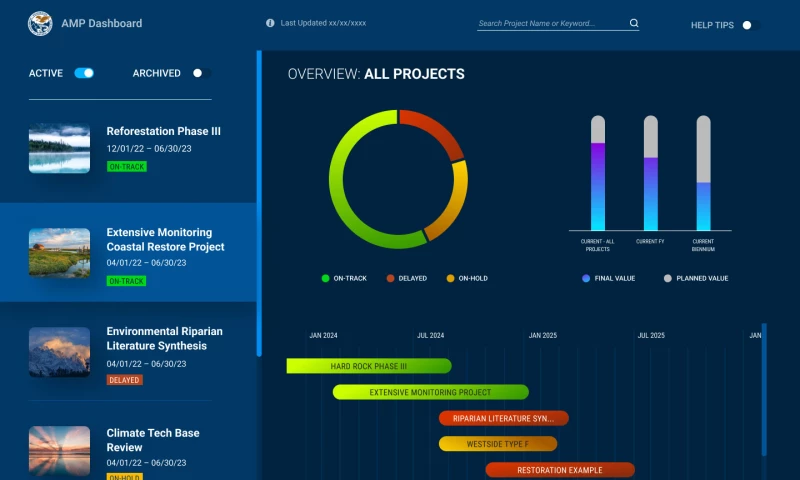Select the EXTENSIVE MONITORING PROJECT timeline bar
The width and height of the screenshot is (800, 480).
point(431,392)
